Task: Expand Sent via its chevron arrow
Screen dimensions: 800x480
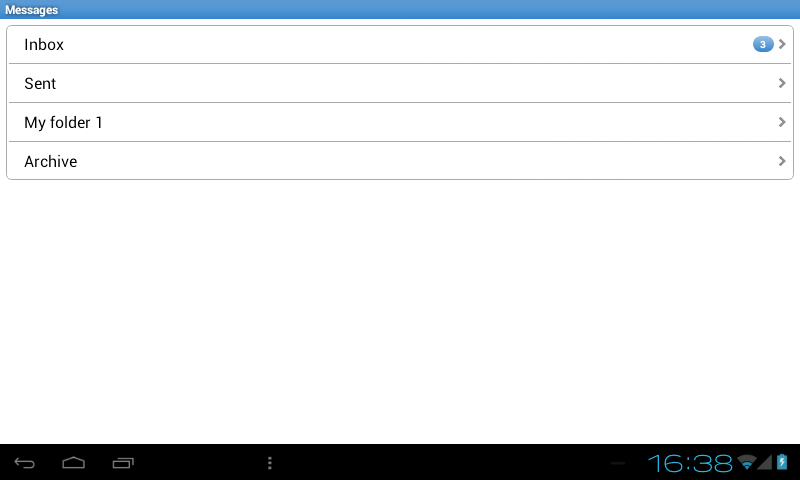Action: click(782, 83)
